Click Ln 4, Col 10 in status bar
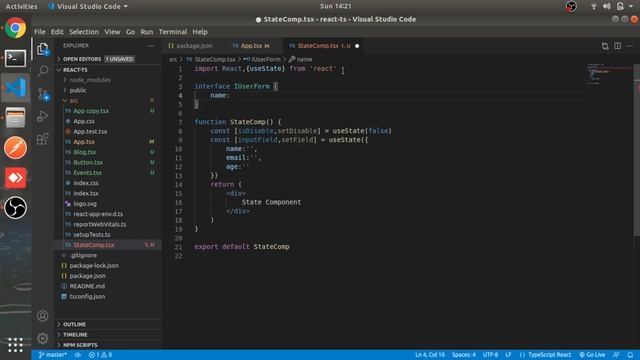This screenshot has width=640, height=360. [430, 355]
